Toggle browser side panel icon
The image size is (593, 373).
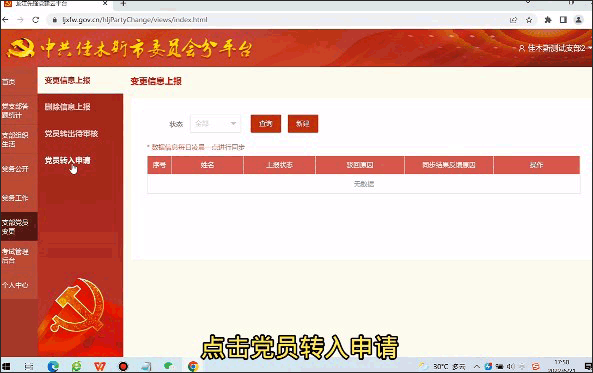tap(563, 20)
